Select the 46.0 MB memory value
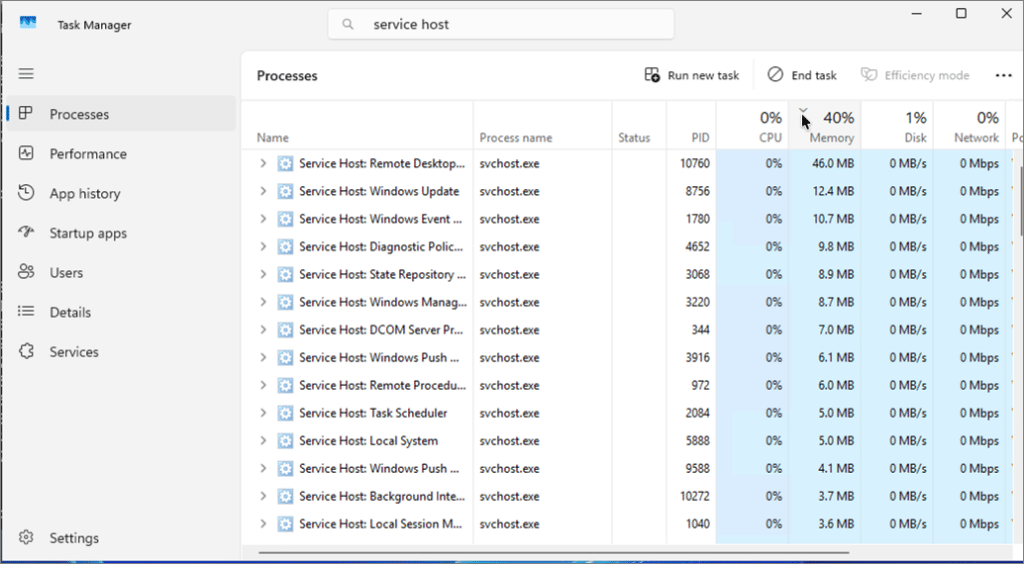The height and width of the screenshot is (564, 1024). 833,163
